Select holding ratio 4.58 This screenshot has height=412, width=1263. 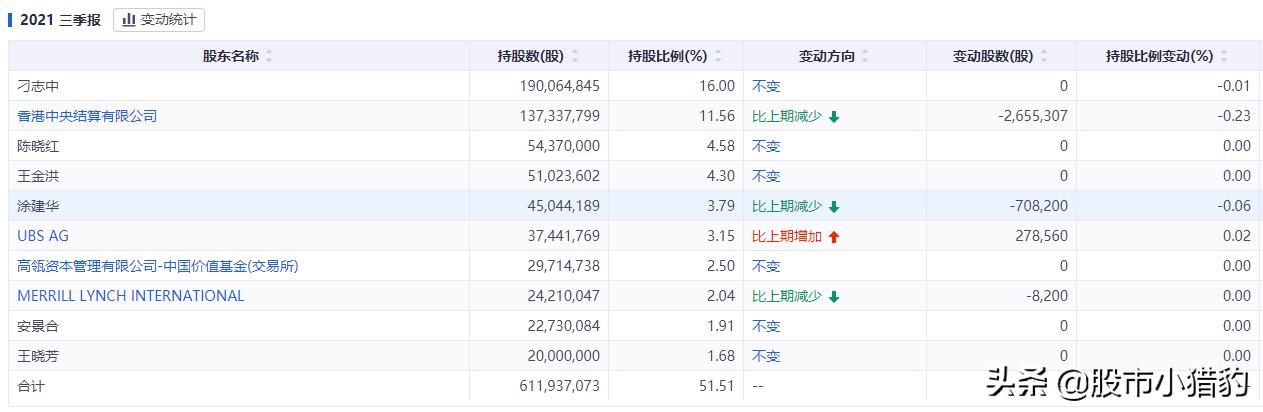pyautogui.click(x=721, y=146)
